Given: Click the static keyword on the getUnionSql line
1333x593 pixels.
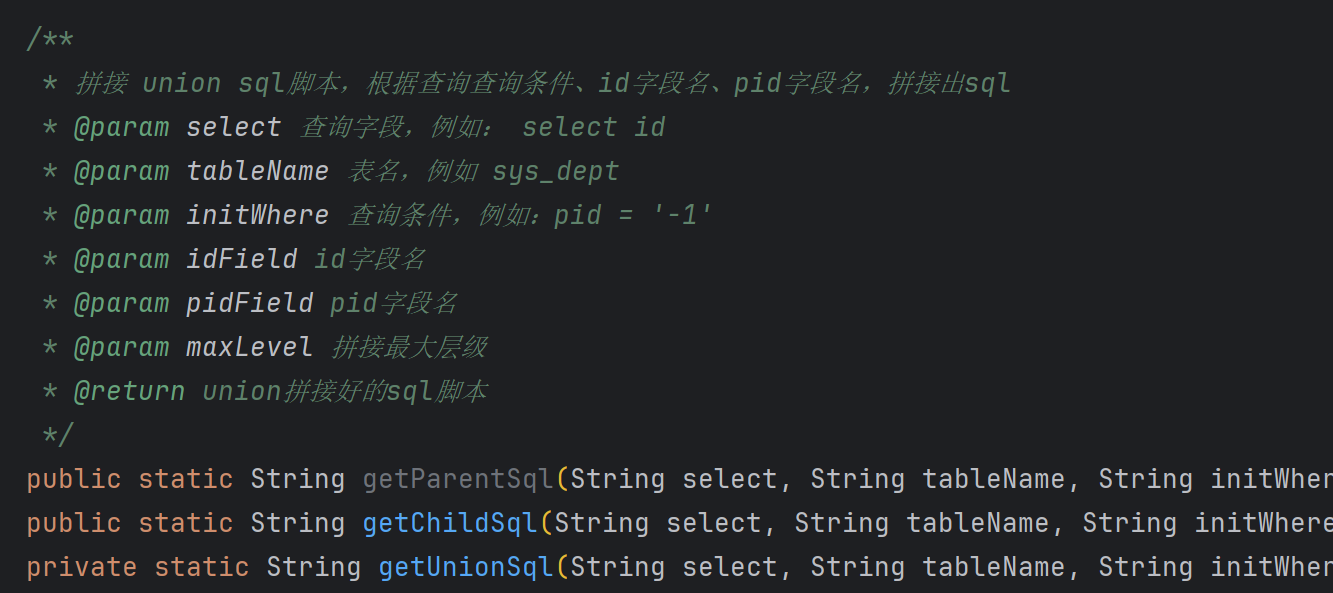Looking at the screenshot, I should coord(202,567).
